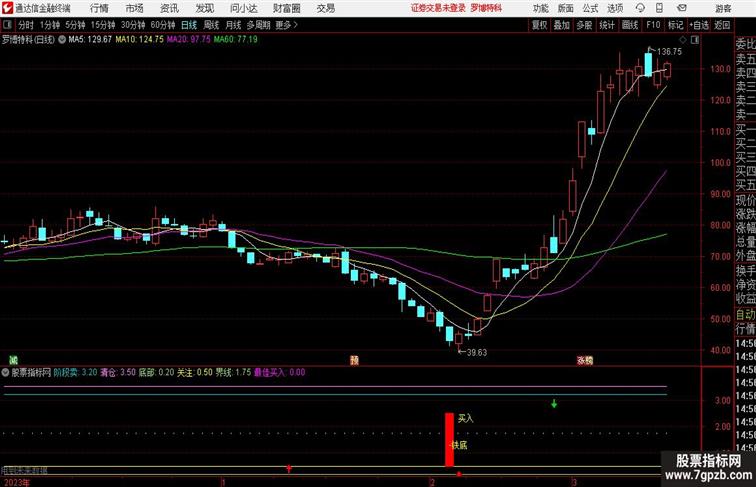
Task: Click the 标记 toolbar button
Action: click(x=675, y=25)
